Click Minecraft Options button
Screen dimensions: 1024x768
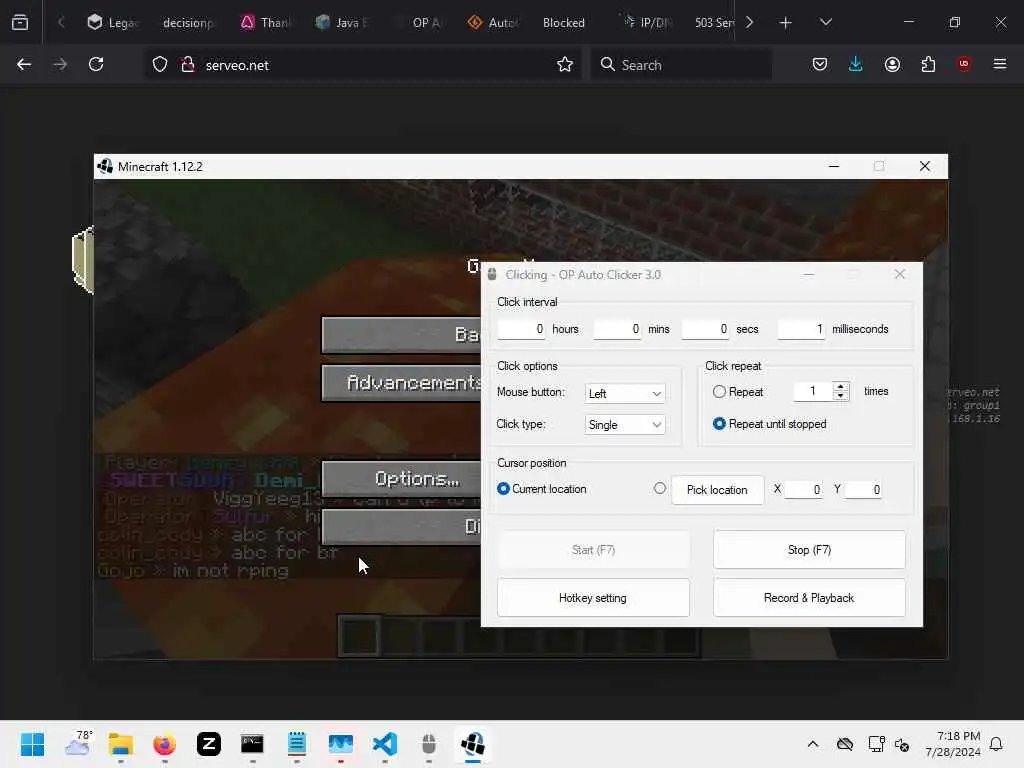click(401, 479)
